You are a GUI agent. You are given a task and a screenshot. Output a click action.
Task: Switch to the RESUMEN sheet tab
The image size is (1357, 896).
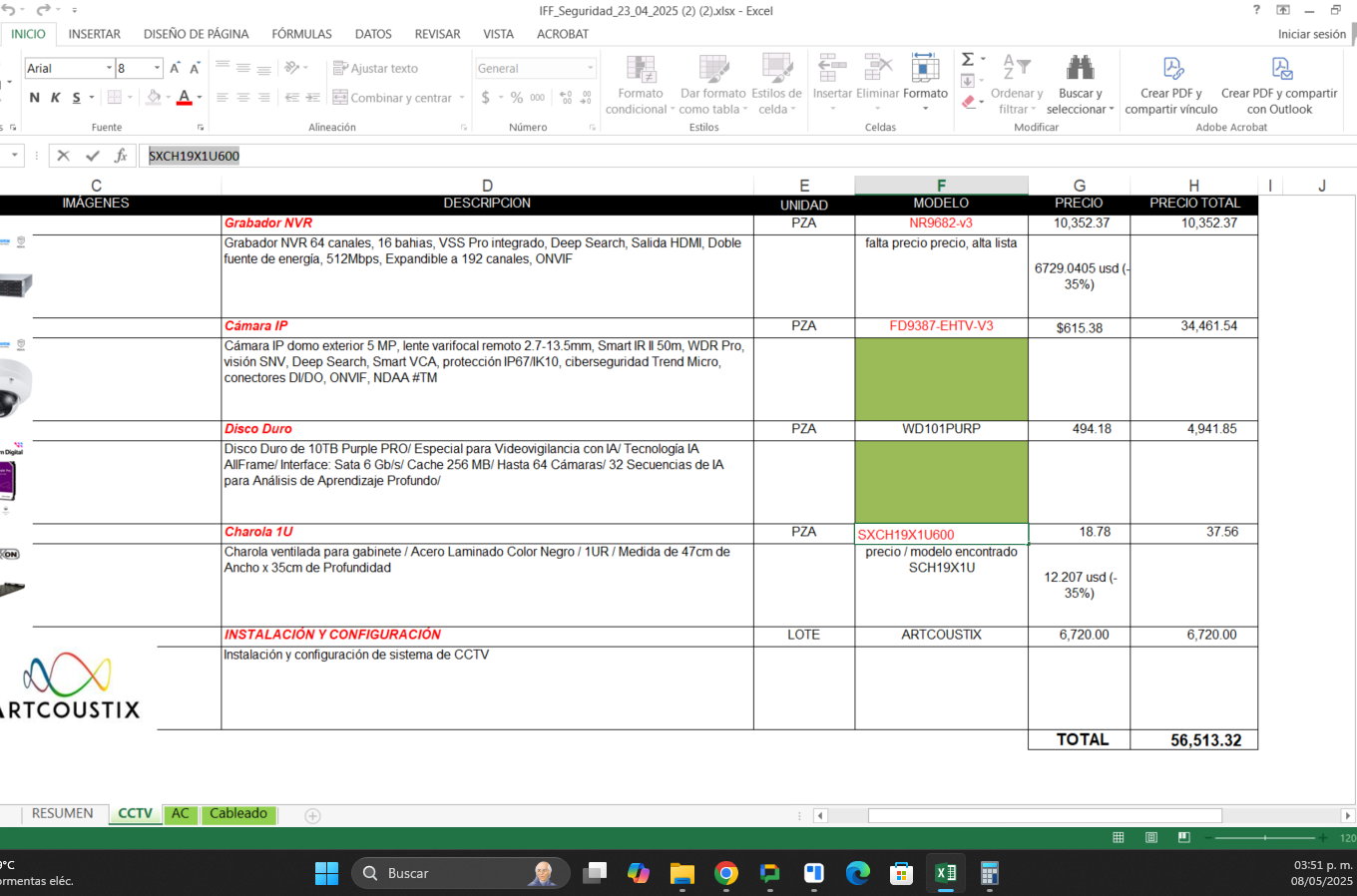tap(62, 813)
